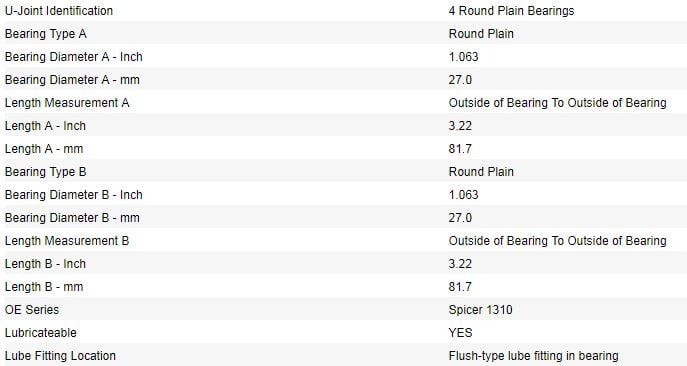Select the Bearing Diameter B - mm label
Image resolution: width=687 pixels, height=366 pixels.
[72, 218]
